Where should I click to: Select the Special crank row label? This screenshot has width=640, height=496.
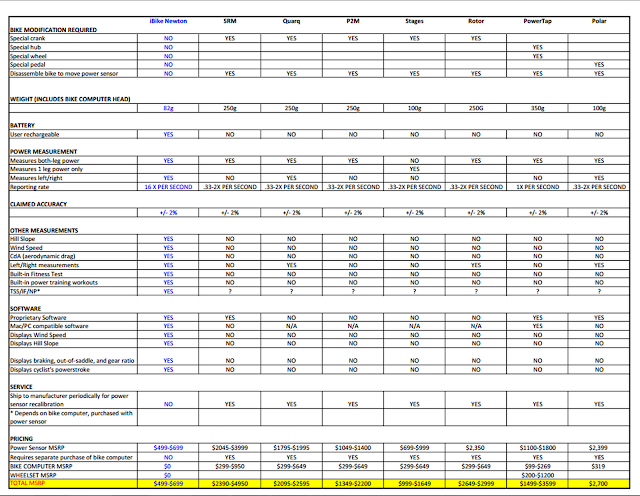pyautogui.click(x=30, y=38)
